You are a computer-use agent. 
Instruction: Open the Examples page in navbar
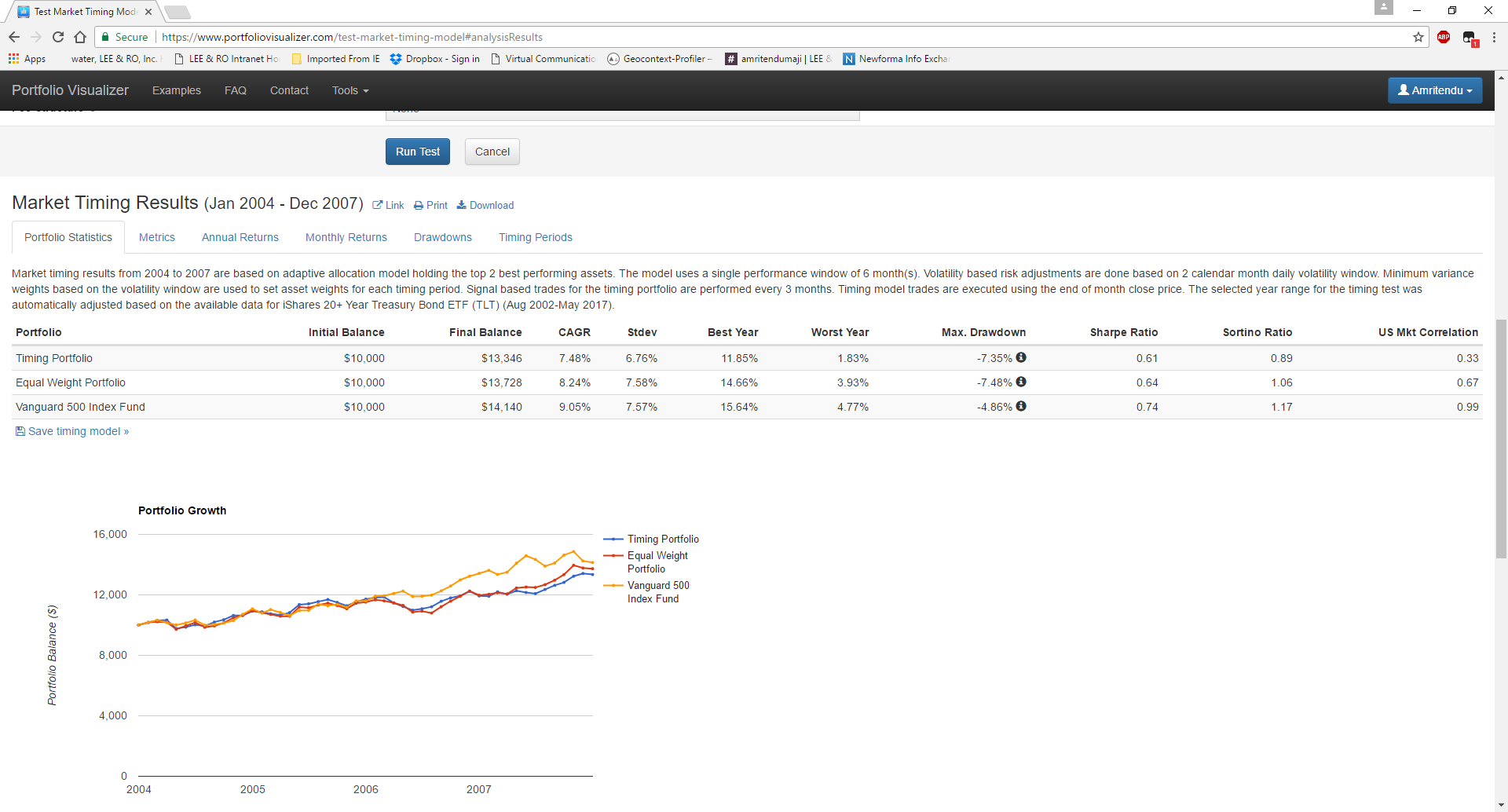pyautogui.click(x=177, y=90)
